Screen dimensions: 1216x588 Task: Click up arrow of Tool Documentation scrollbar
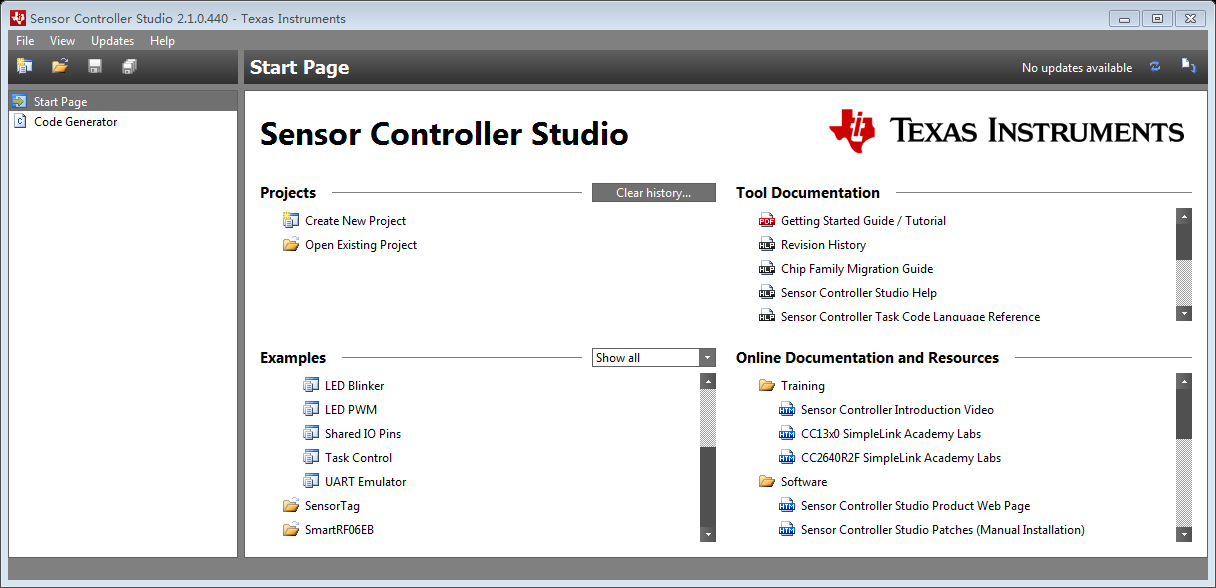click(1184, 215)
